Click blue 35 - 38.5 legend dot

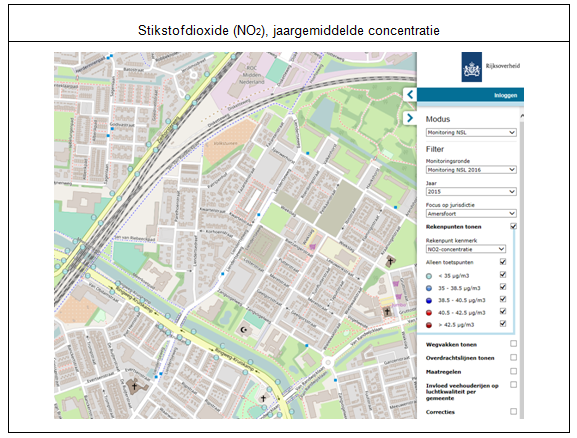click(429, 288)
